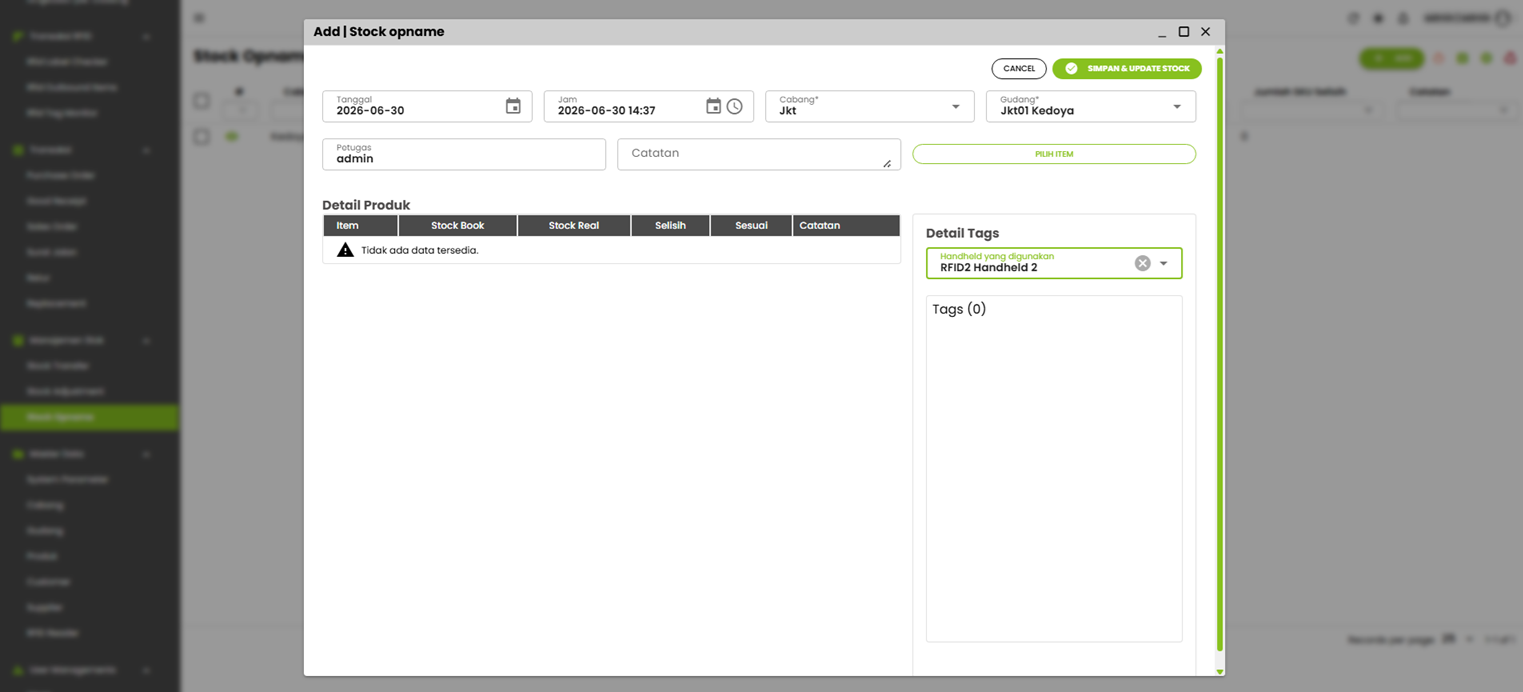Expand the Cabang dropdown

tap(955, 107)
